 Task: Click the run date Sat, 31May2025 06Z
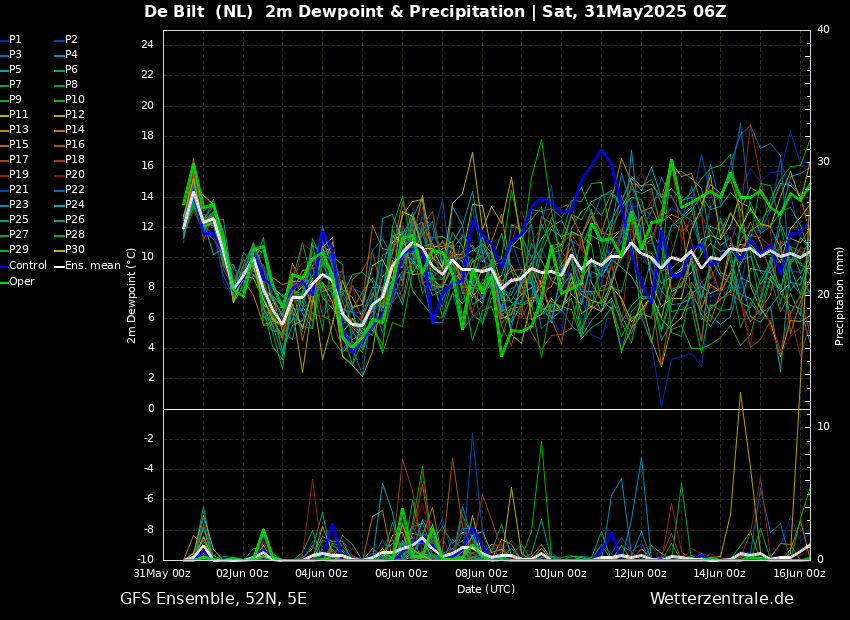(x=634, y=11)
